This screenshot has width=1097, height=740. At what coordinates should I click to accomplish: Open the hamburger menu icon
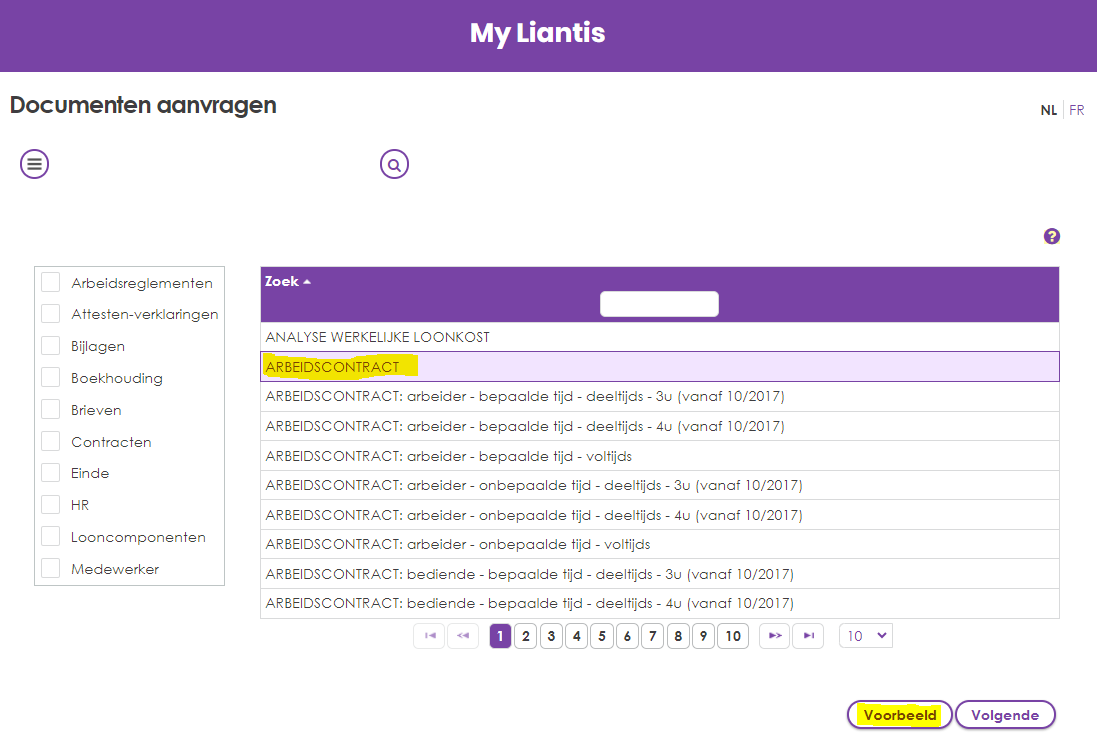(x=34, y=164)
